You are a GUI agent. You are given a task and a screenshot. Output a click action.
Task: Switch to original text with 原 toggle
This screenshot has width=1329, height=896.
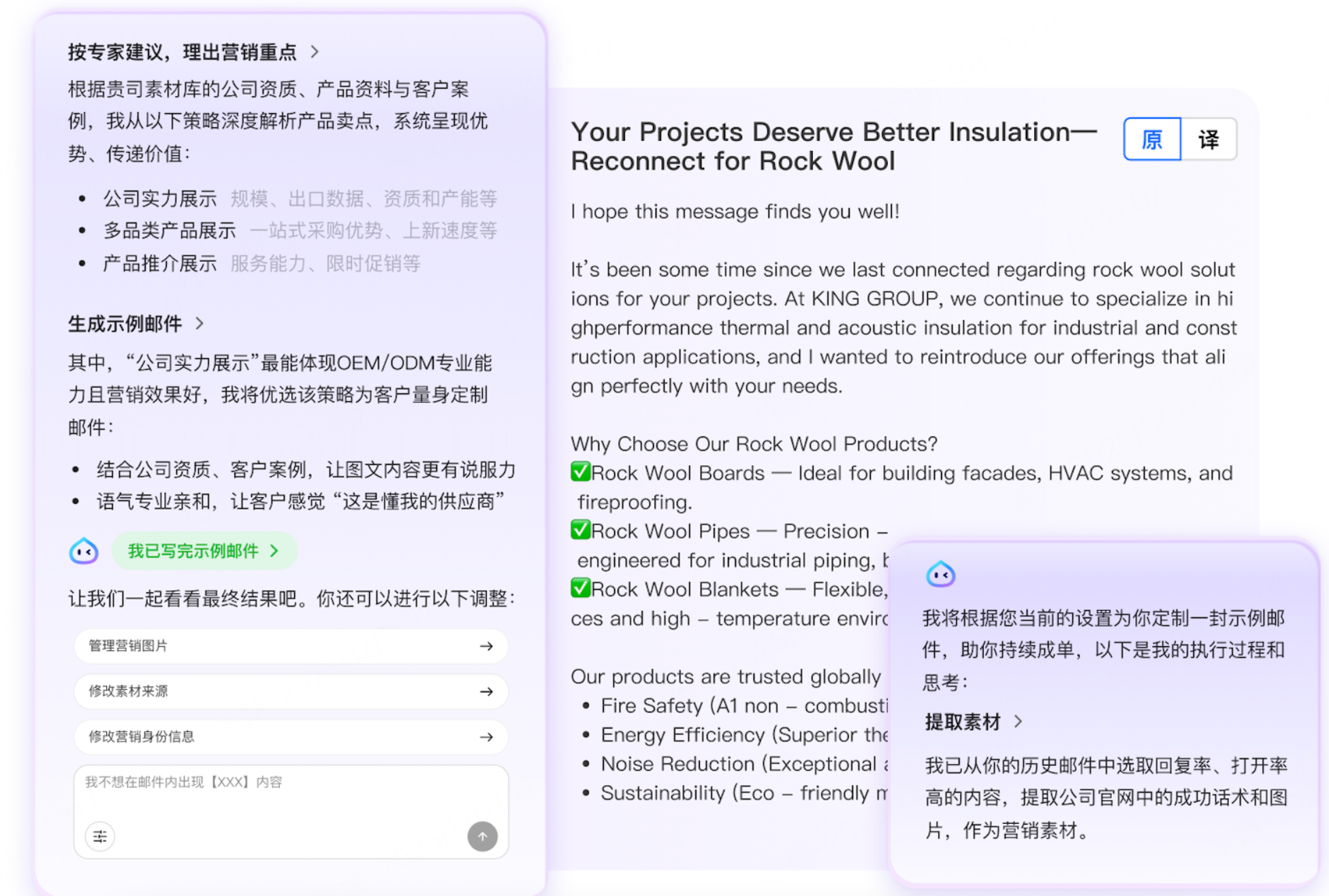tap(1151, 140)
